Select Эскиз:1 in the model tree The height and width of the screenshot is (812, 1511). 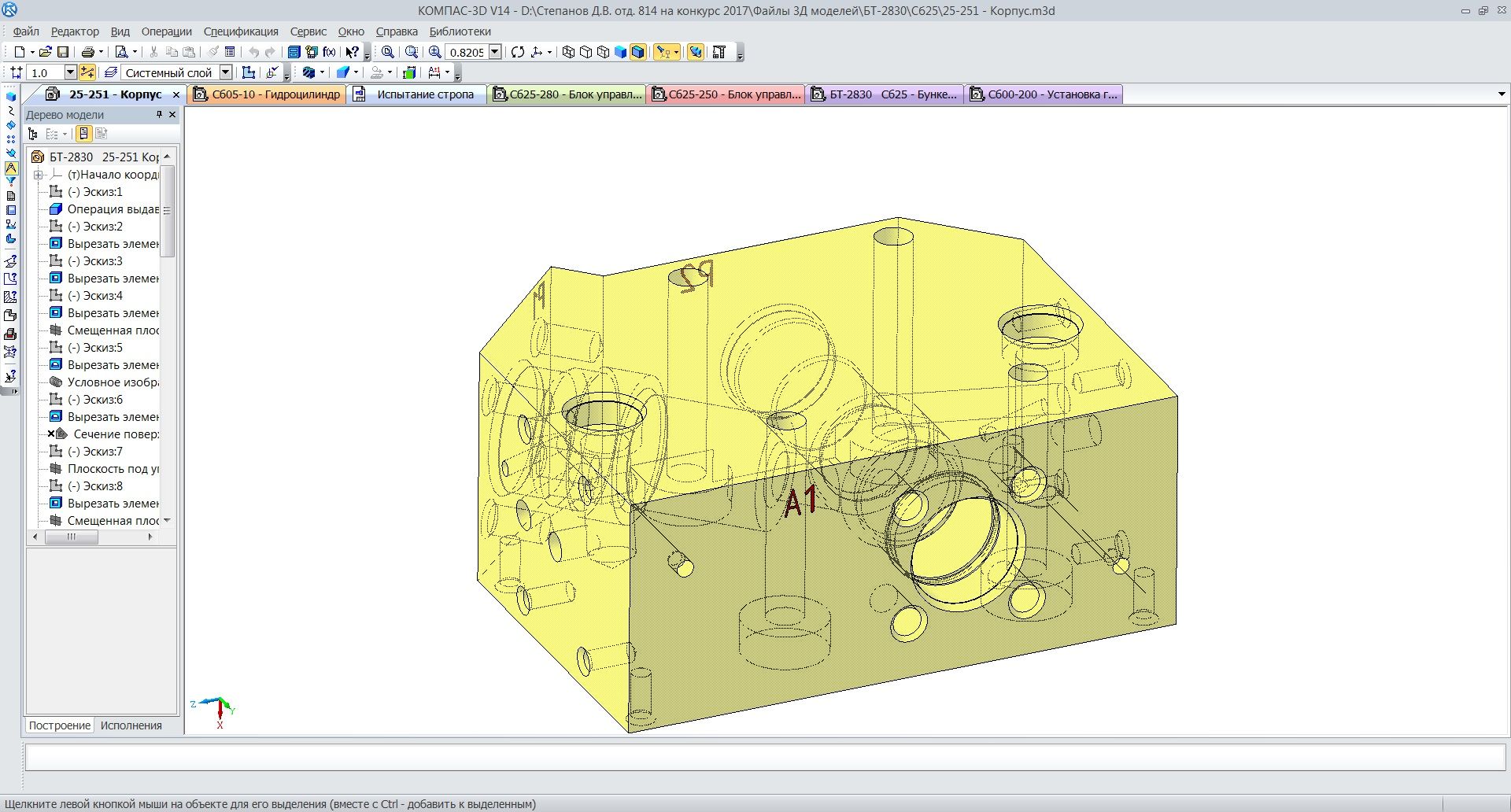94,192
